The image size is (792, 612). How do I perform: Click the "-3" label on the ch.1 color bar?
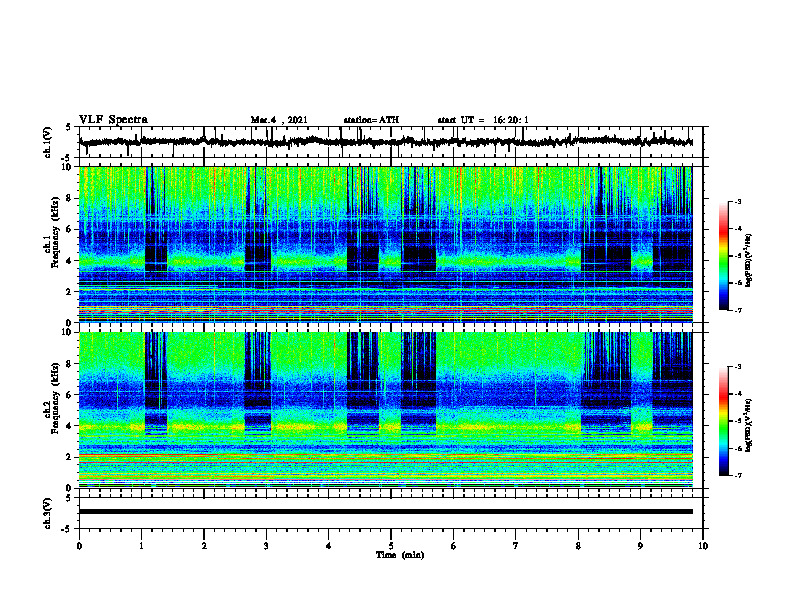(738, 201)
